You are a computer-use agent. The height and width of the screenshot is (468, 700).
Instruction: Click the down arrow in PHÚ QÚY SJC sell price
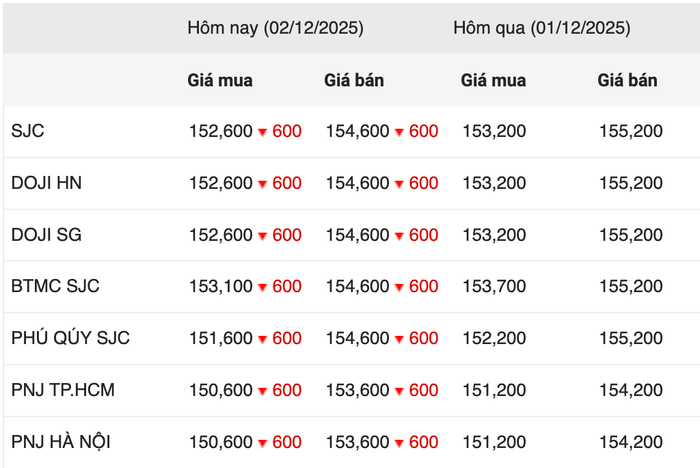point(399,339)
